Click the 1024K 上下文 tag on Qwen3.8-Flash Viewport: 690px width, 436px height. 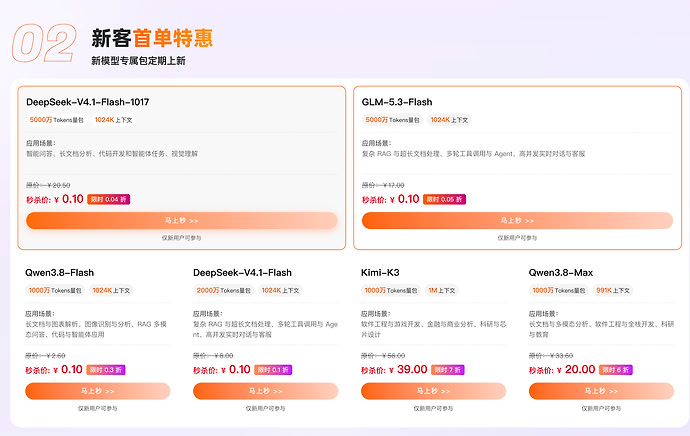coord(111,290)
